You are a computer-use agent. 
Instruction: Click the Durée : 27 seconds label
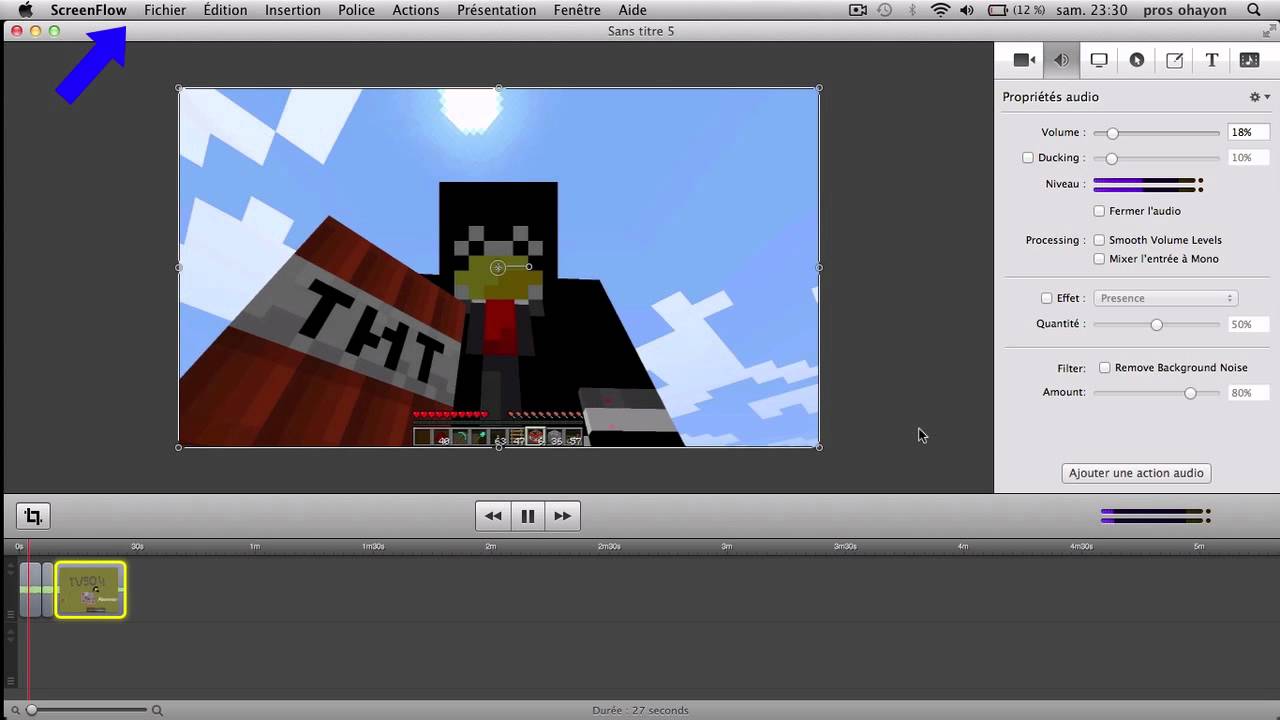(640, 710)
